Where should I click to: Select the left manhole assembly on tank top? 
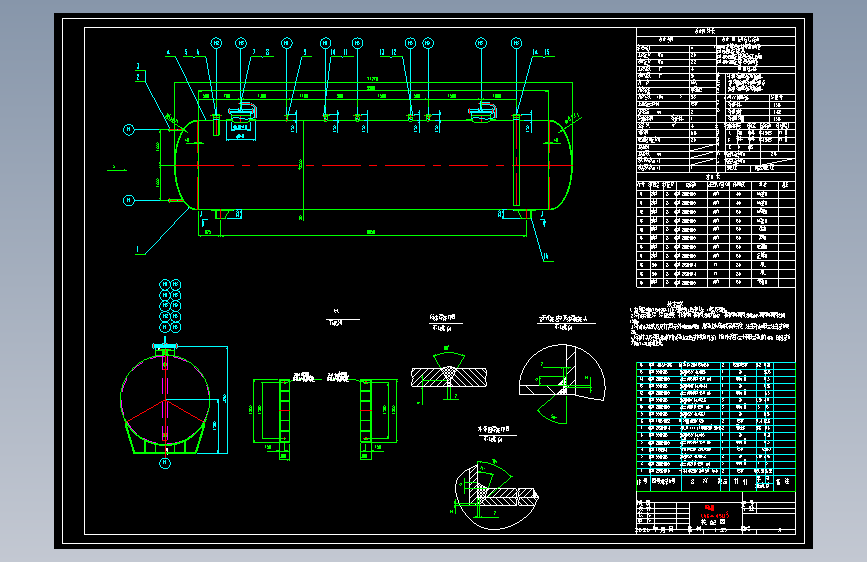click(243, 111)
